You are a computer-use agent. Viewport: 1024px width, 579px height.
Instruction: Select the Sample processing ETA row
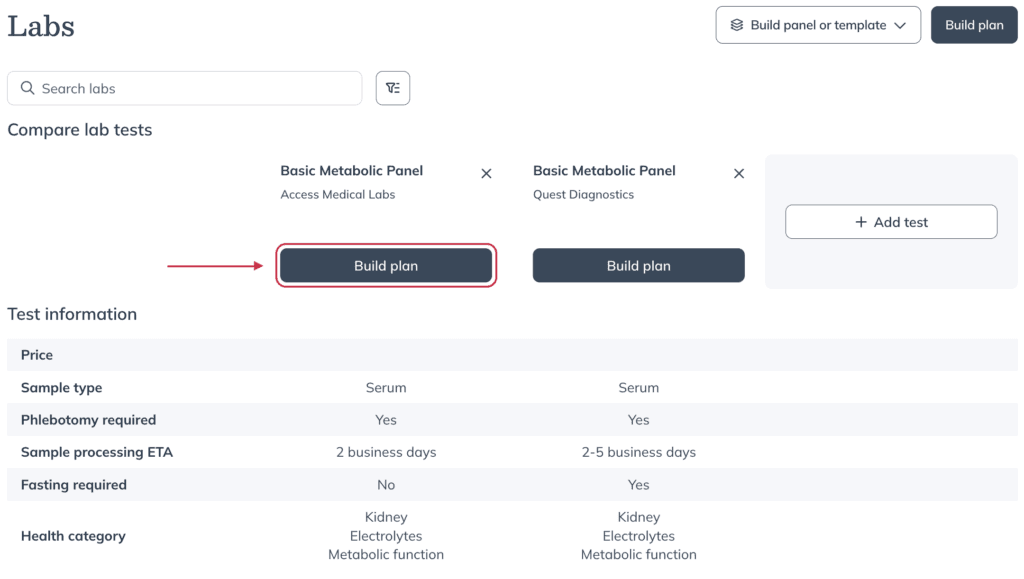tap(512, 452)
